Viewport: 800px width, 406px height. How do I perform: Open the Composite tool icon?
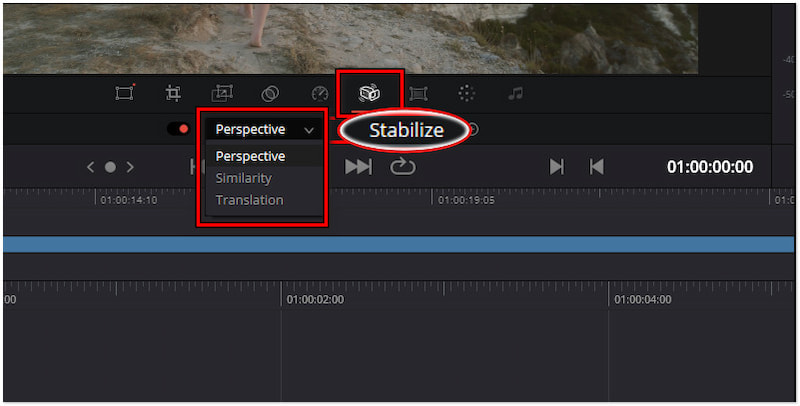(x=270, y=94)
